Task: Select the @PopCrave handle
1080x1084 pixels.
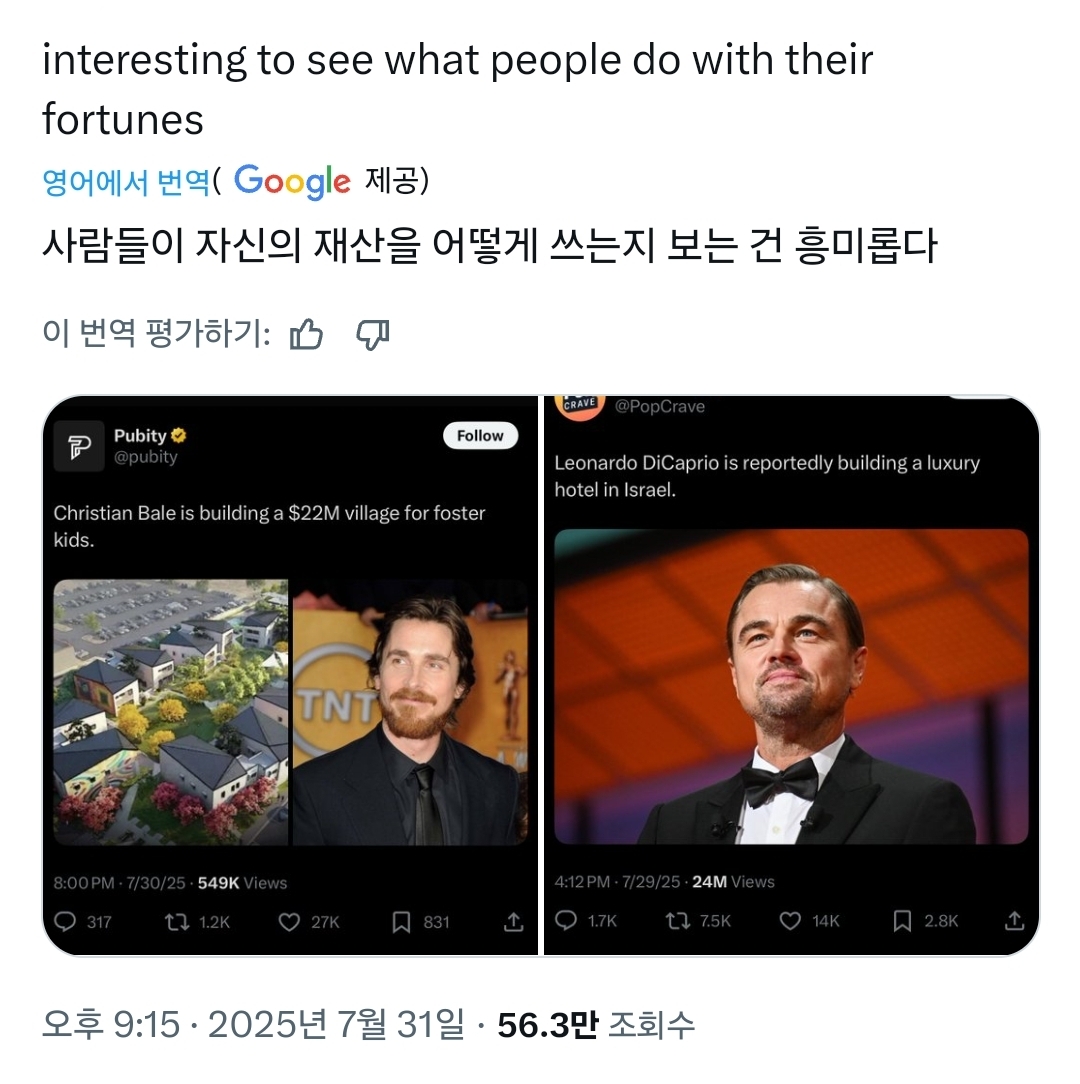Action: tap(659, 405)
